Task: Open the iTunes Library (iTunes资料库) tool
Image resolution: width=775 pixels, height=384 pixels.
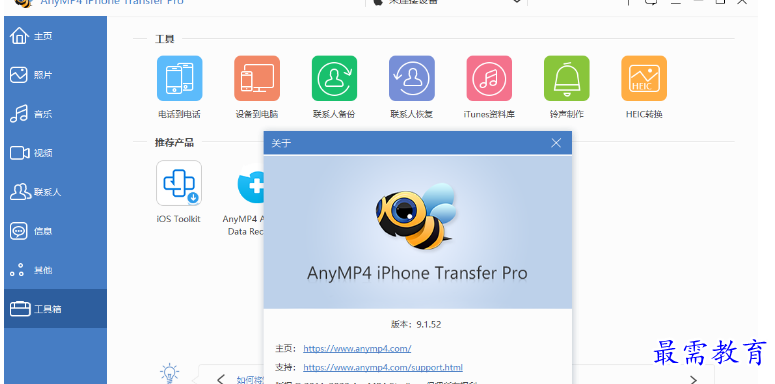Action: tap(489, 79)
